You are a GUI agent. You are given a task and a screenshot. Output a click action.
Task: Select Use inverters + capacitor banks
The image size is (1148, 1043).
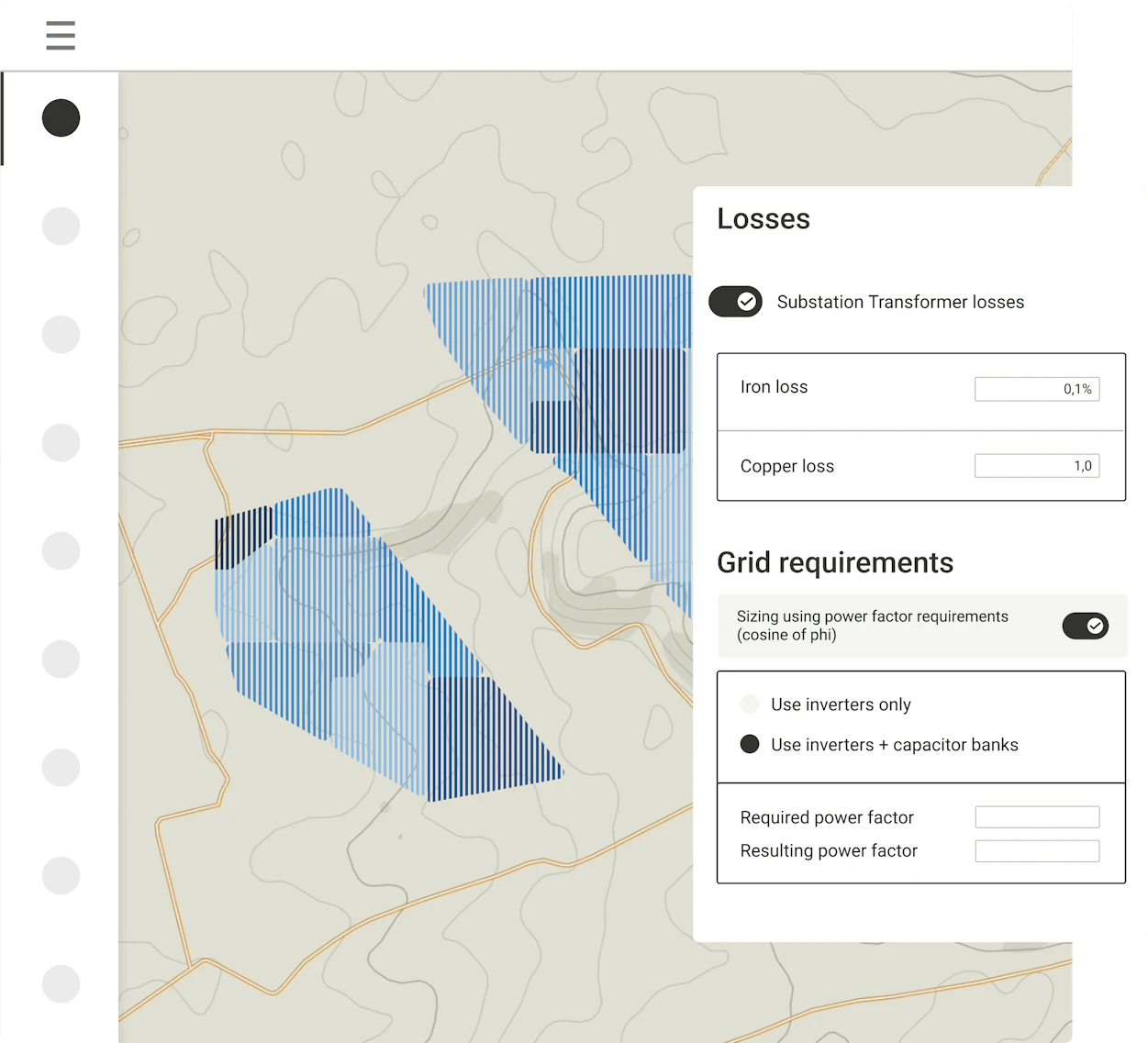(x=750, y=744)
